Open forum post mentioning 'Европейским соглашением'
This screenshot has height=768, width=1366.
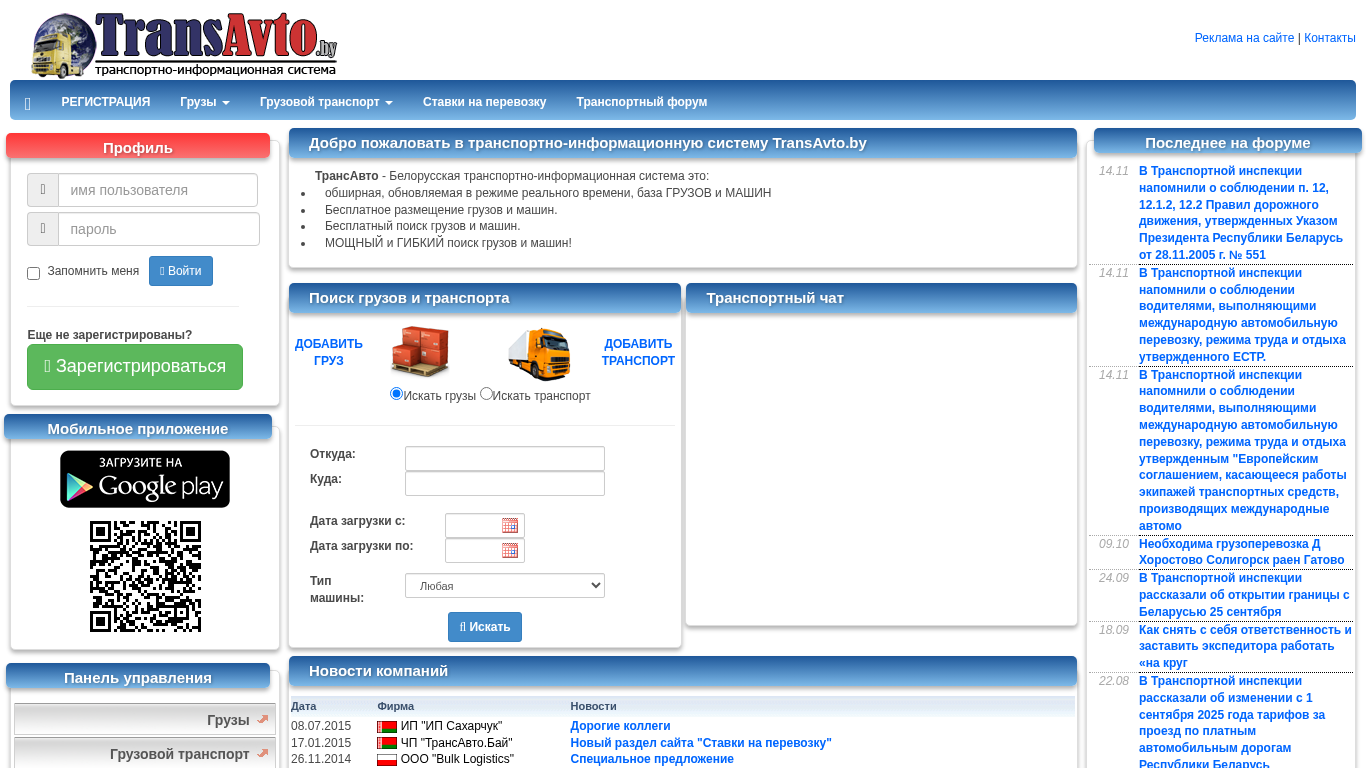pyautogui.click(x=1245, y=450)
